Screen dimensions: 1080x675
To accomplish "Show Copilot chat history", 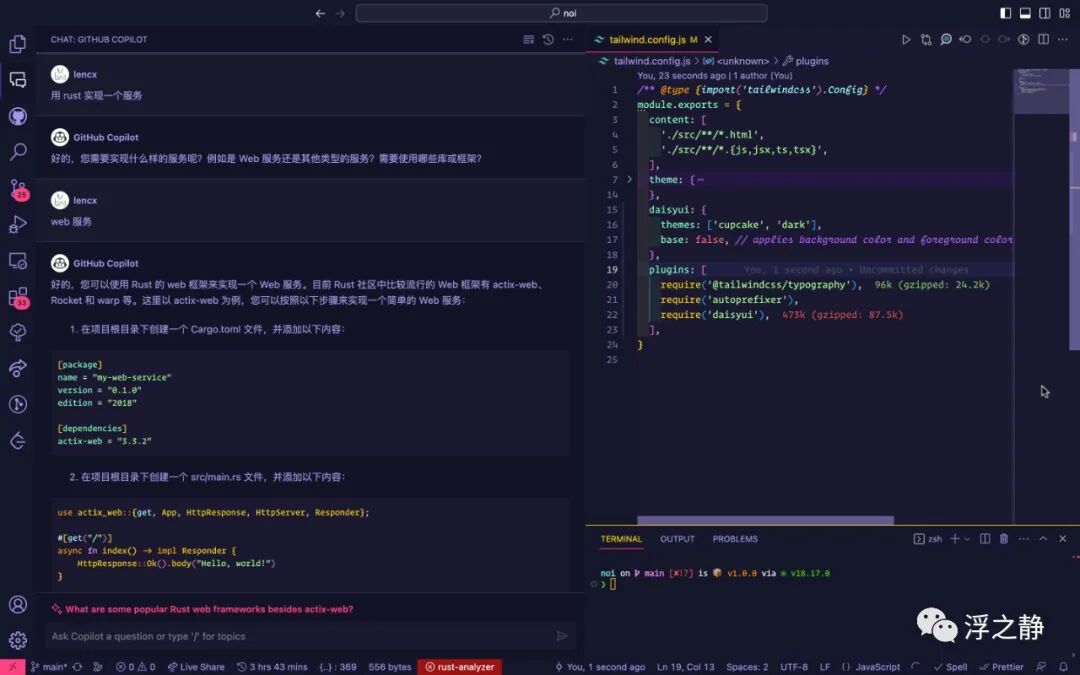I will click(548, 39).
